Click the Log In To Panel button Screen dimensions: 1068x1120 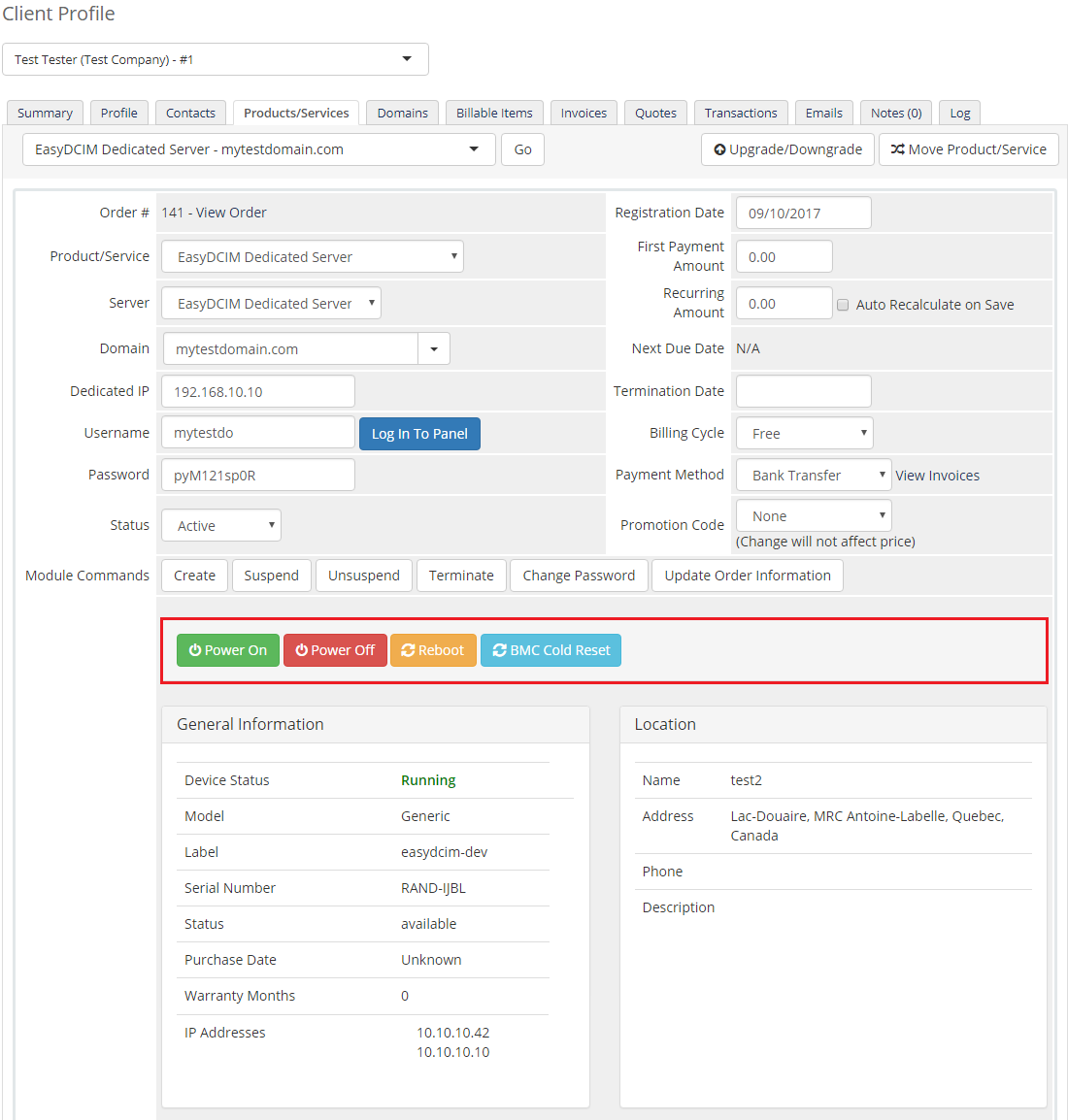419,434
